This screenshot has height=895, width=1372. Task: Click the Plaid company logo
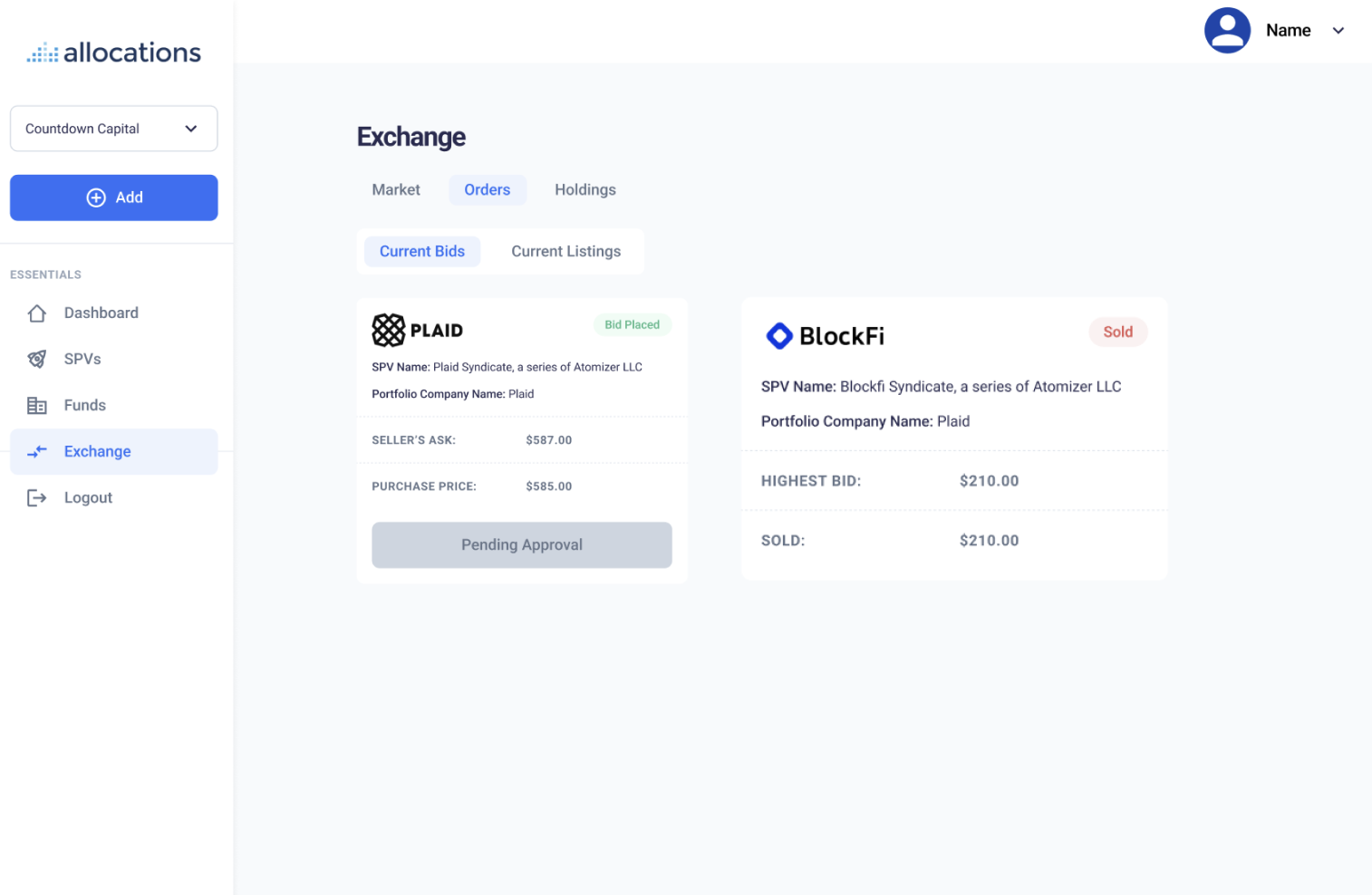(x=389, y=330)
